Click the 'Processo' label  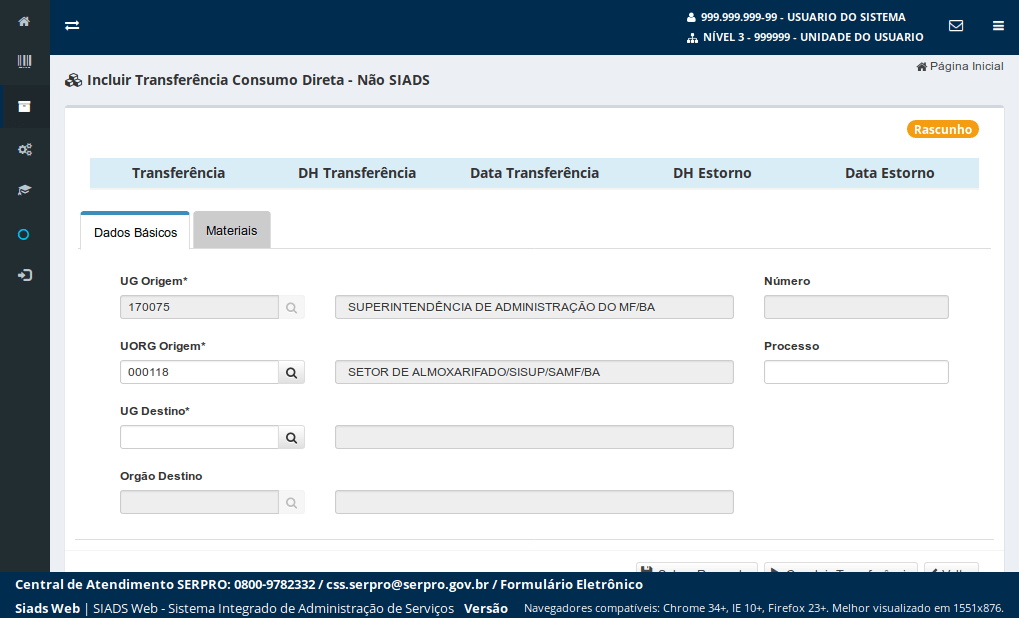pyautogui.click(x=792, y=346)
